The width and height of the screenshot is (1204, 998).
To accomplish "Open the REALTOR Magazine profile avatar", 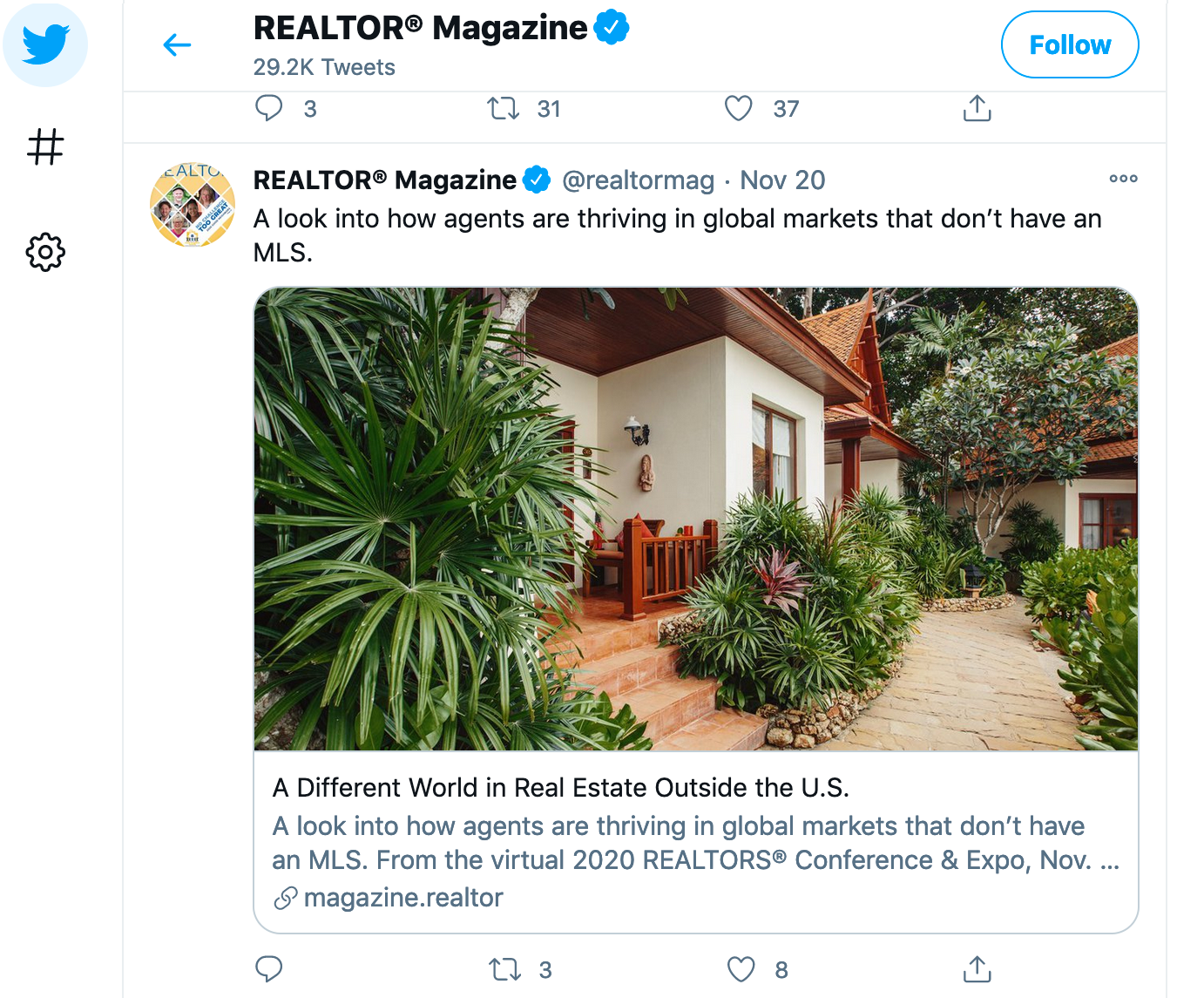I will [x=193, y=205].
